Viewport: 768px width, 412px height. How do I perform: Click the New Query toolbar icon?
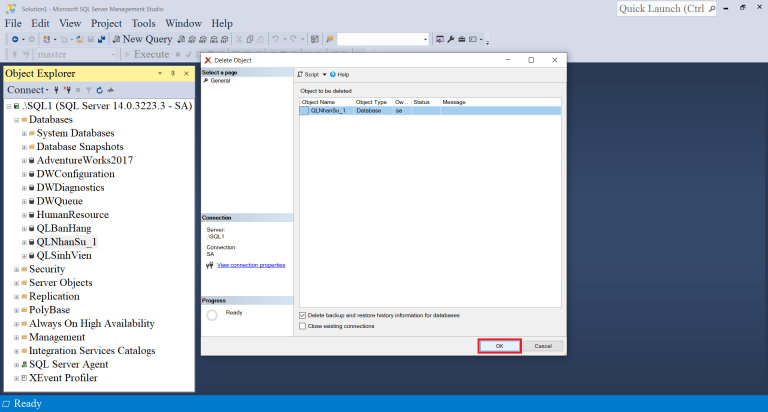click(144, 39)
